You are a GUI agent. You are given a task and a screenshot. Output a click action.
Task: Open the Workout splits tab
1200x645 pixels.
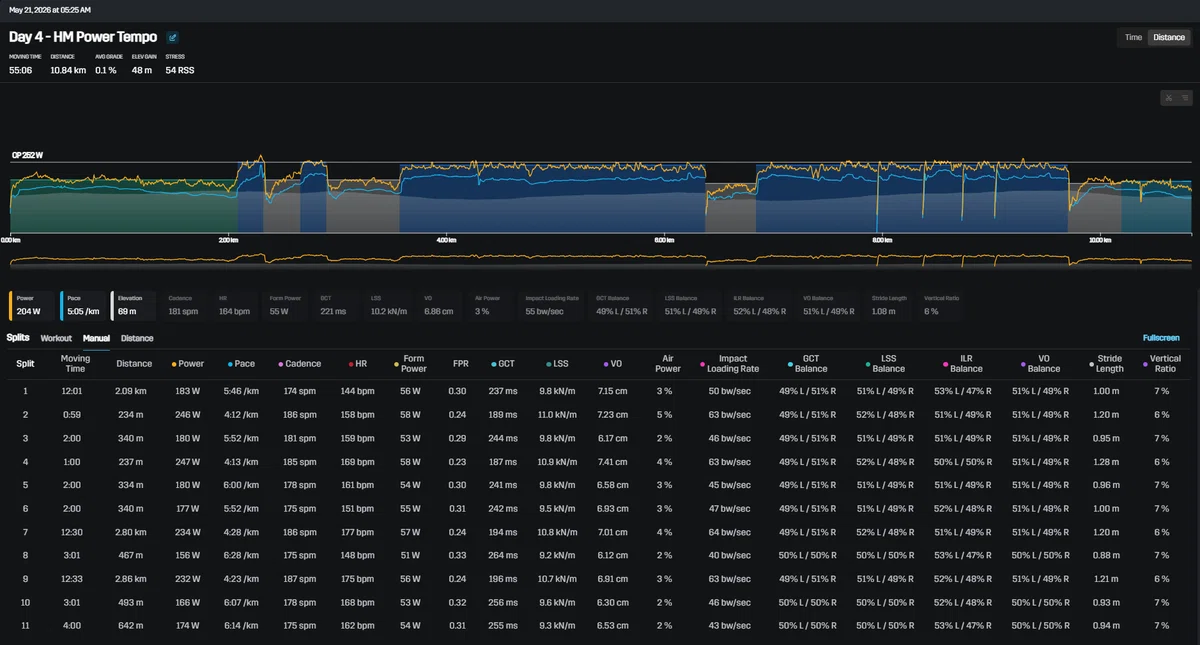[x=56, y=338]
